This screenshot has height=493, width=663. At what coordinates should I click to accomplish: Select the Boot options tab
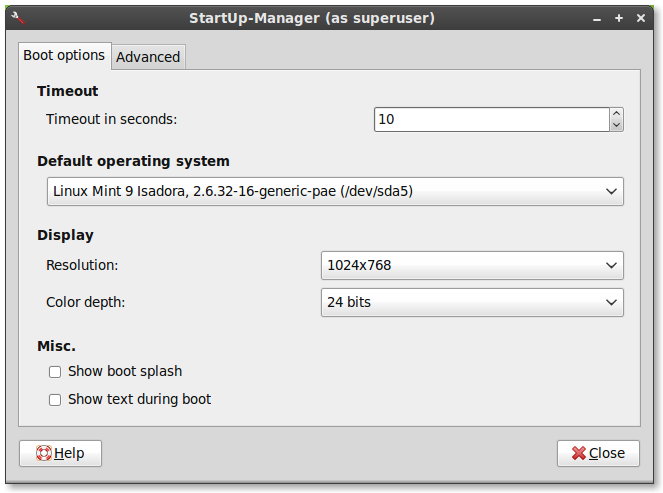[x=64, y=55]
